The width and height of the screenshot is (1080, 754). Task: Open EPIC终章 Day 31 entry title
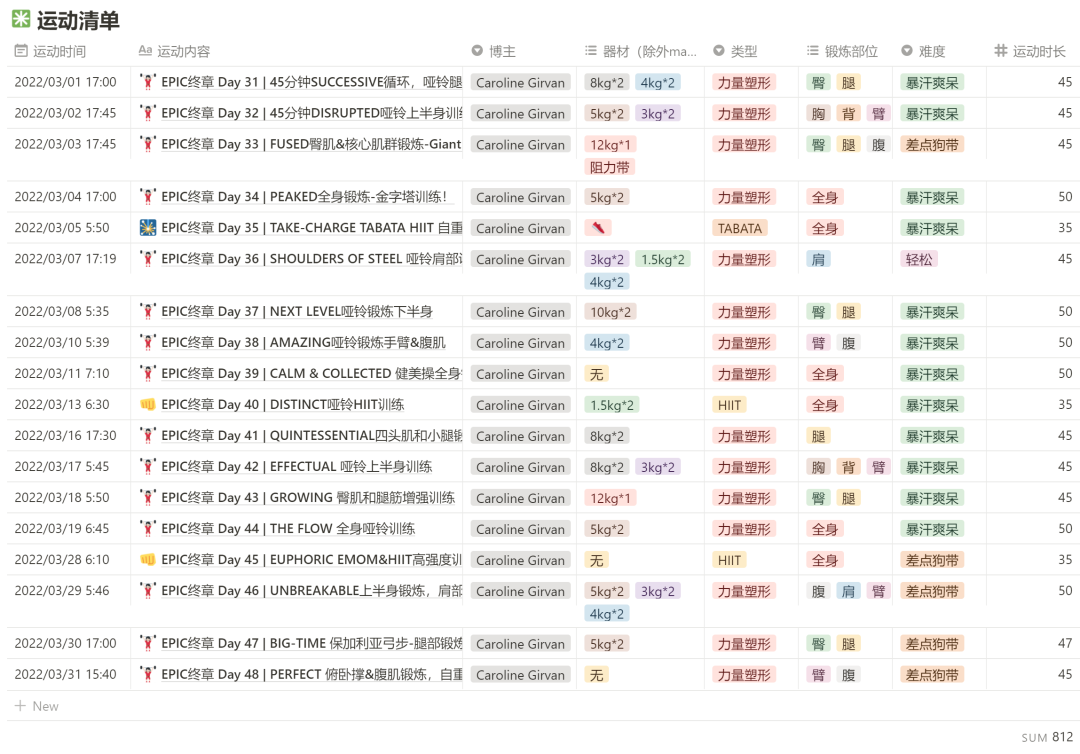pos(311,82)
